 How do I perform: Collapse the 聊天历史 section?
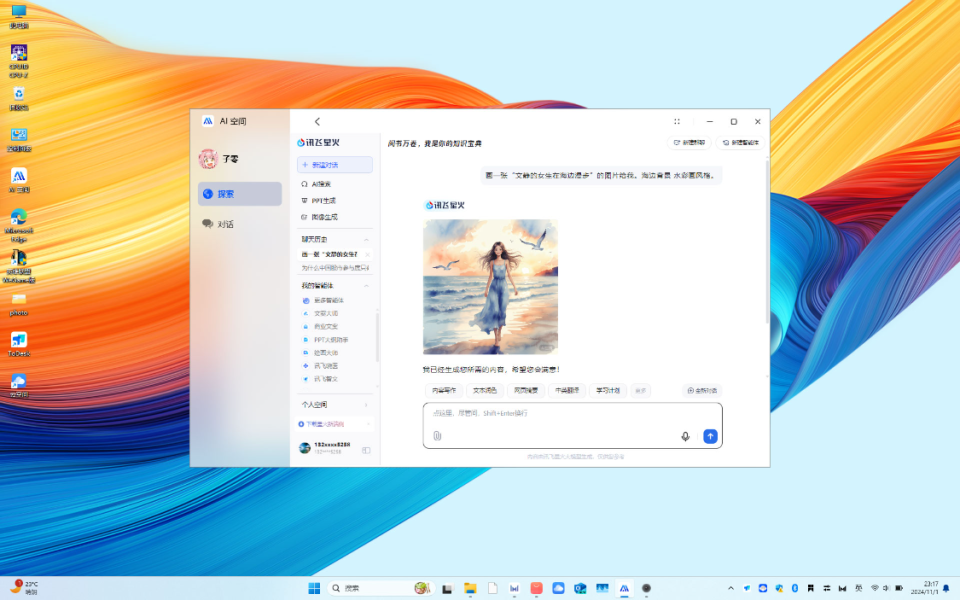(x=366, y=239)
